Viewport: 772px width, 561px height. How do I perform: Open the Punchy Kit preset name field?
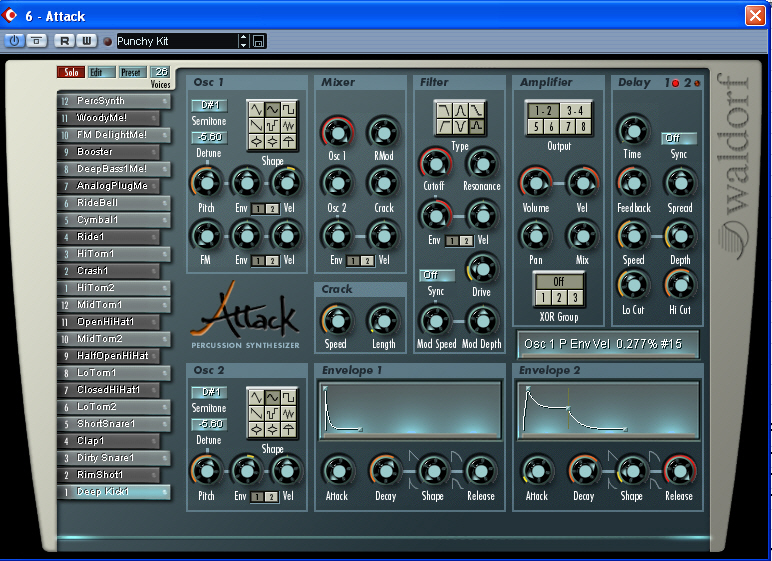pos(177,41)
